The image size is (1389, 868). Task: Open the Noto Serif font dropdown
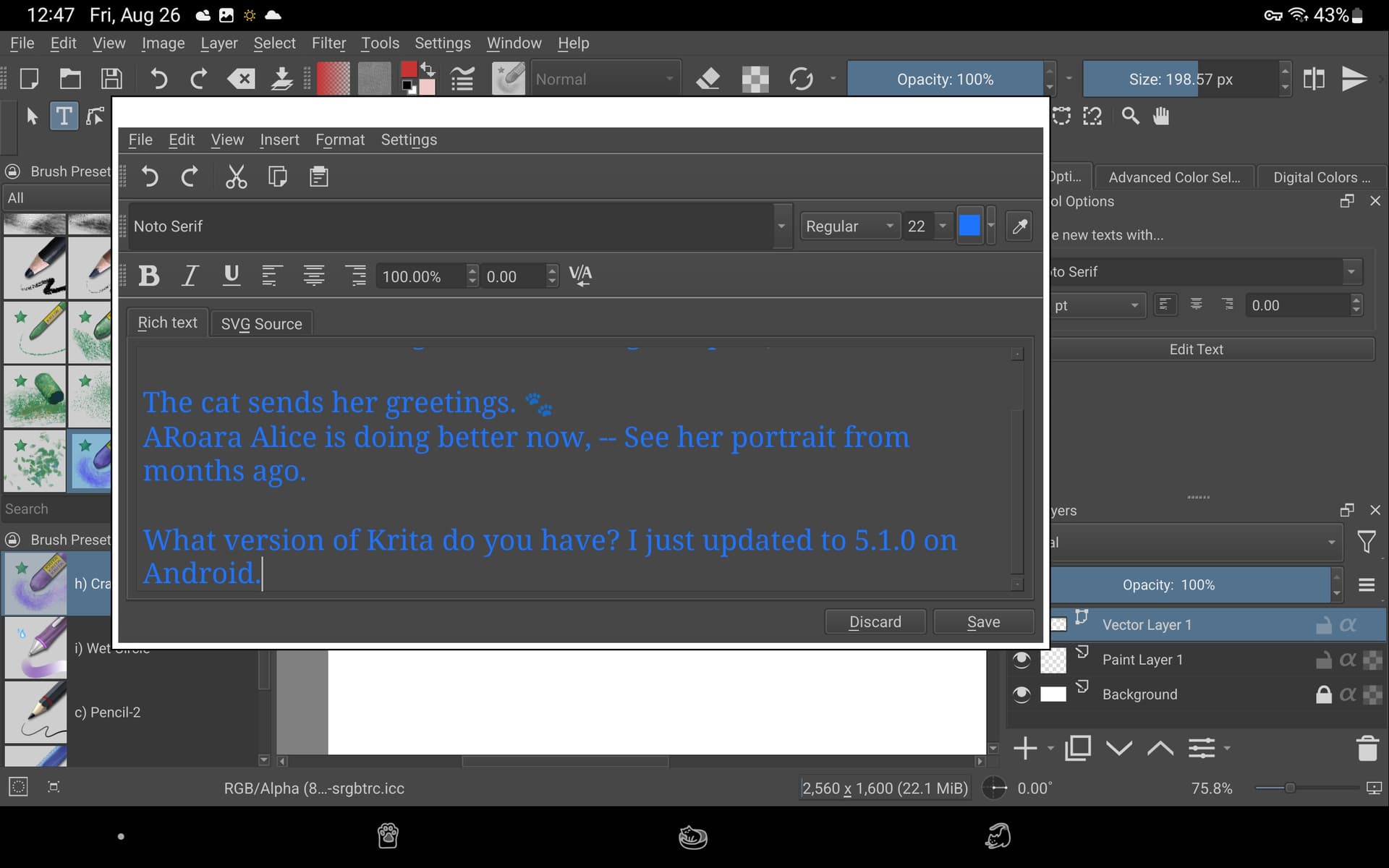click(781, 226)
